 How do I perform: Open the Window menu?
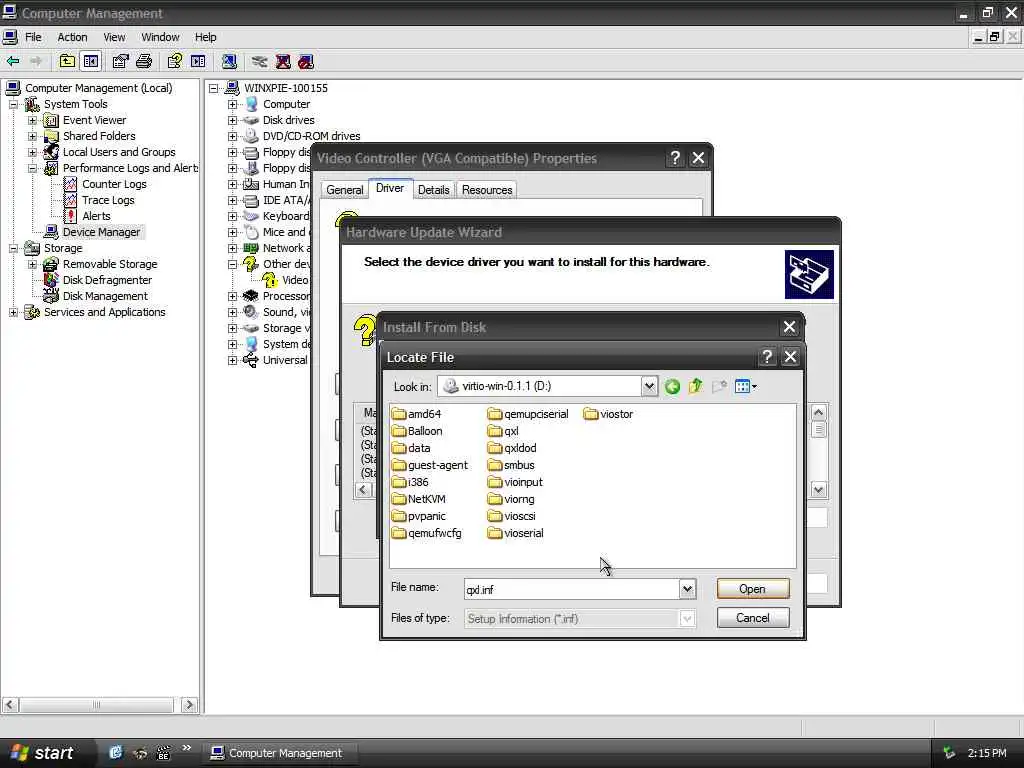[x=160, y=37]
